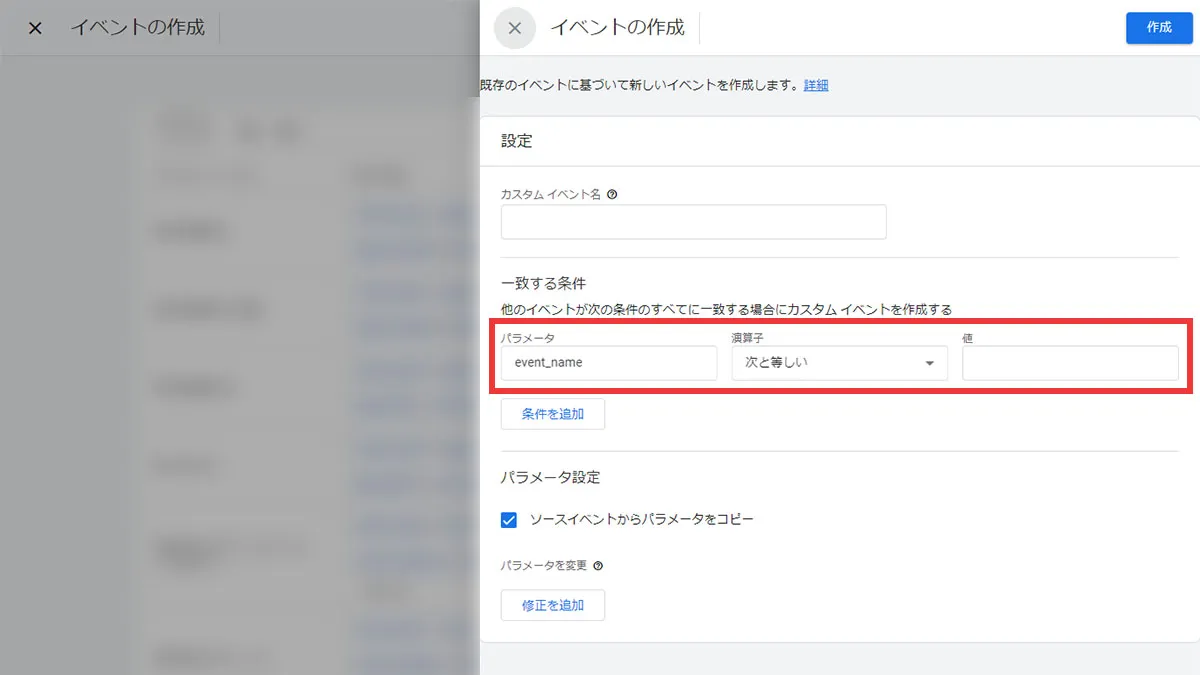This screenshot has width=1200, height=675.
Task: Click the イベントの作成 dialog title
Action: tap(617, 28)
